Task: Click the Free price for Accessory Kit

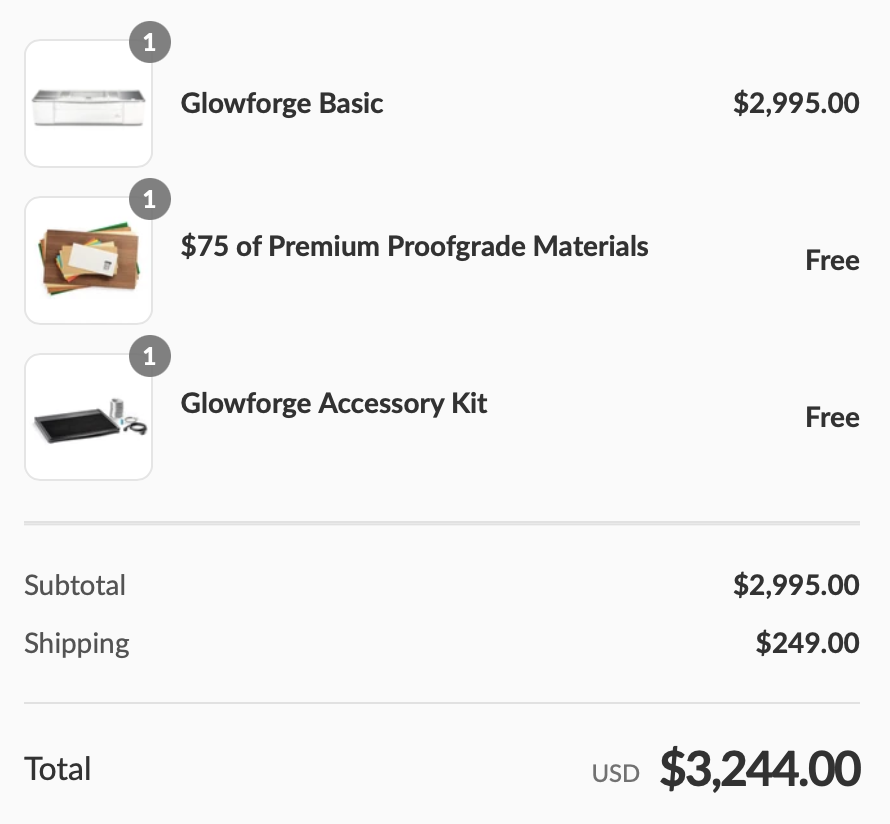Action: coord(832,417)
